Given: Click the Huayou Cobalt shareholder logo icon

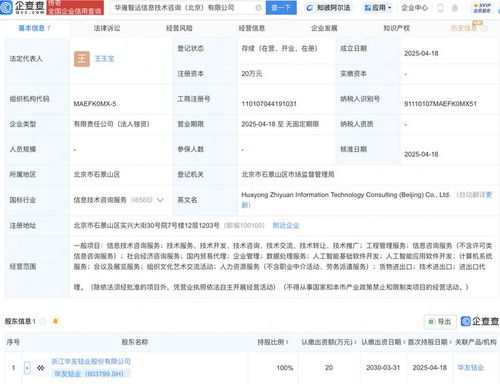Looking at the screenshot, I should (x=41, y=368).
